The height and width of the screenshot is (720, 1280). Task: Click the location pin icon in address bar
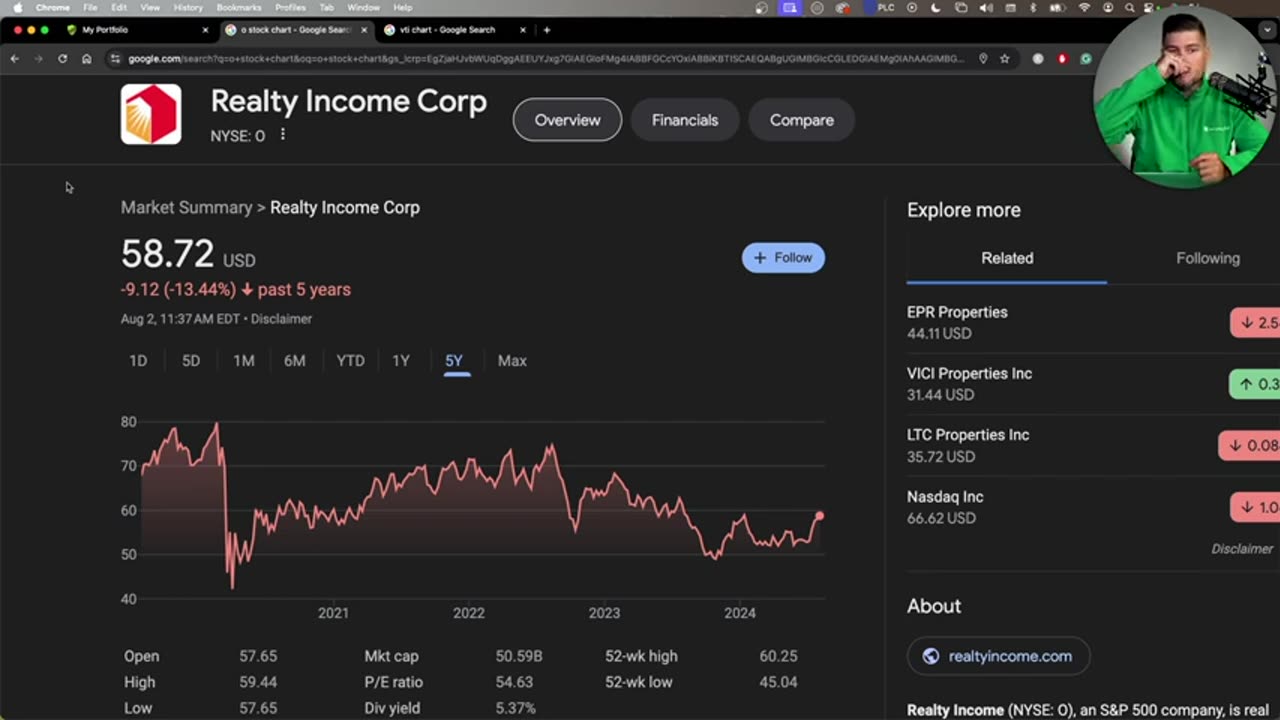[x=983, y=59]
